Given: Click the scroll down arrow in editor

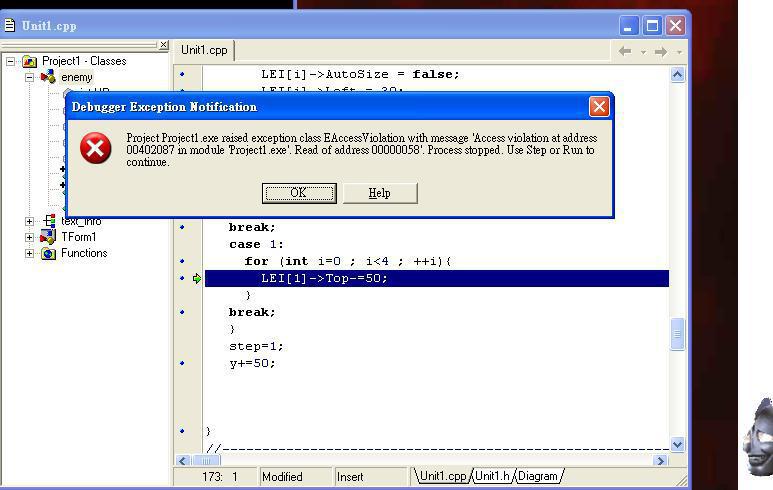Looking at the screenshot, I should coord(677,444).
